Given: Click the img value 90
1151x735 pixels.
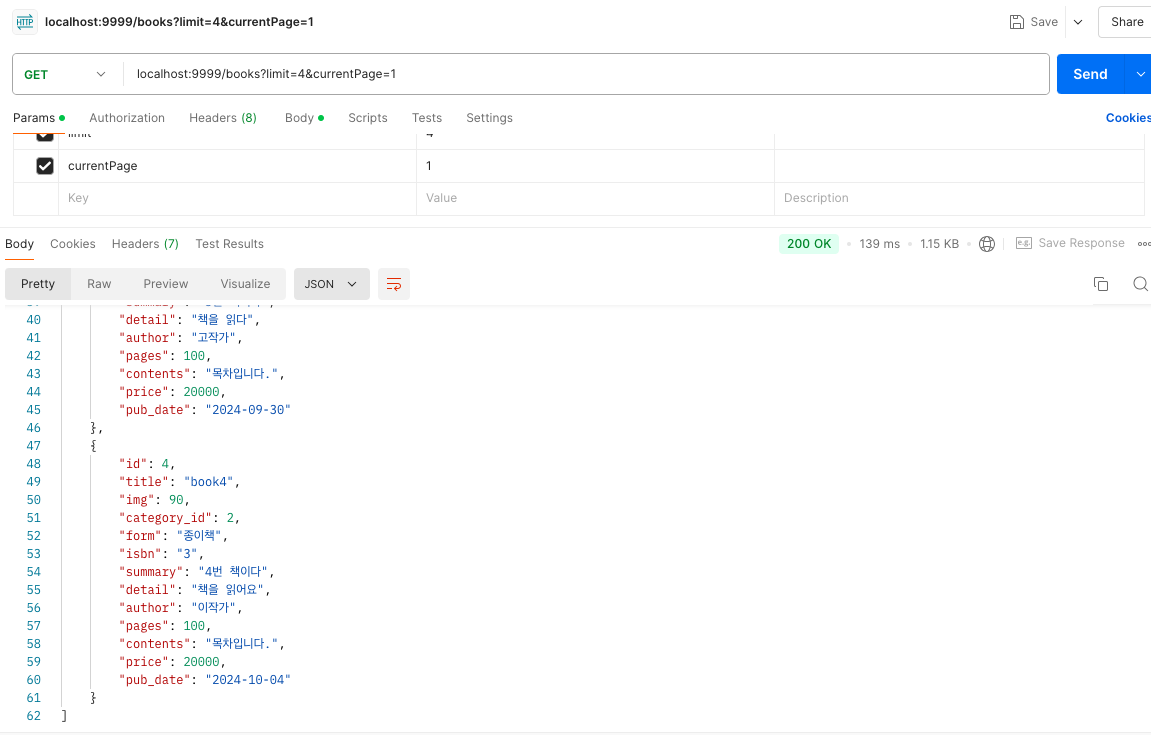Looking at the screenshot, I should 176,500.
